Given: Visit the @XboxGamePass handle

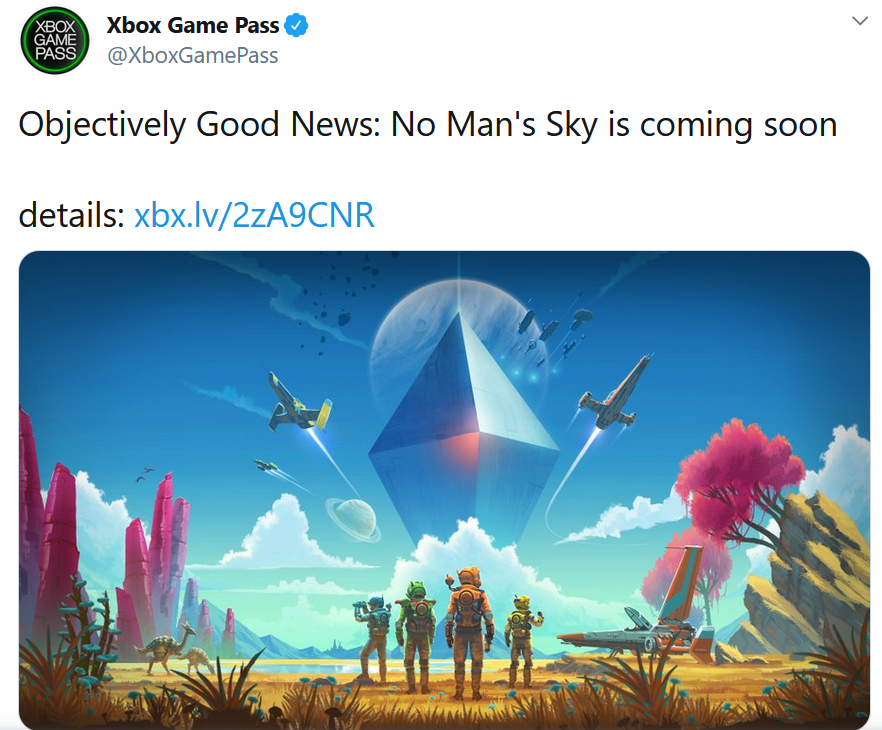Looking at the screenshot, I should coord(192,56).
